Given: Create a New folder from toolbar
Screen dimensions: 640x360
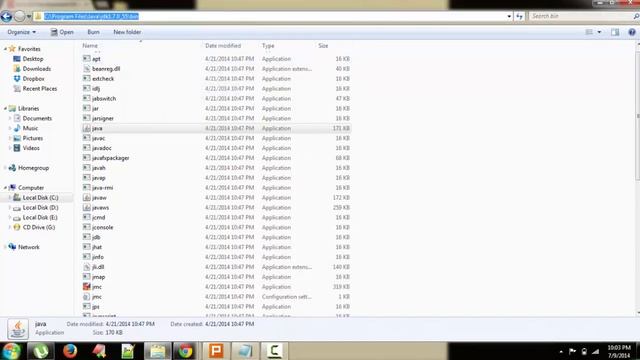Looking at the screenshot, I should click(x=127, y=32).
